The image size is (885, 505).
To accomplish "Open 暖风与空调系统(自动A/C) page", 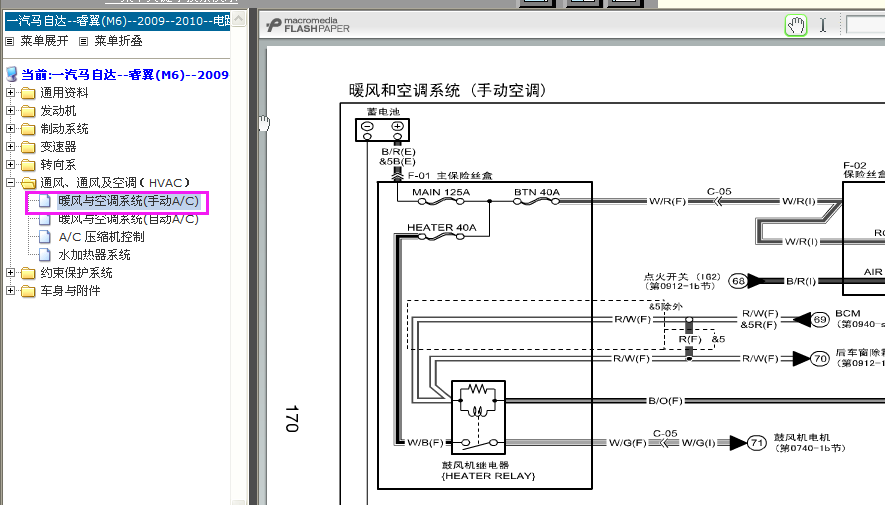I will [128, 219].
